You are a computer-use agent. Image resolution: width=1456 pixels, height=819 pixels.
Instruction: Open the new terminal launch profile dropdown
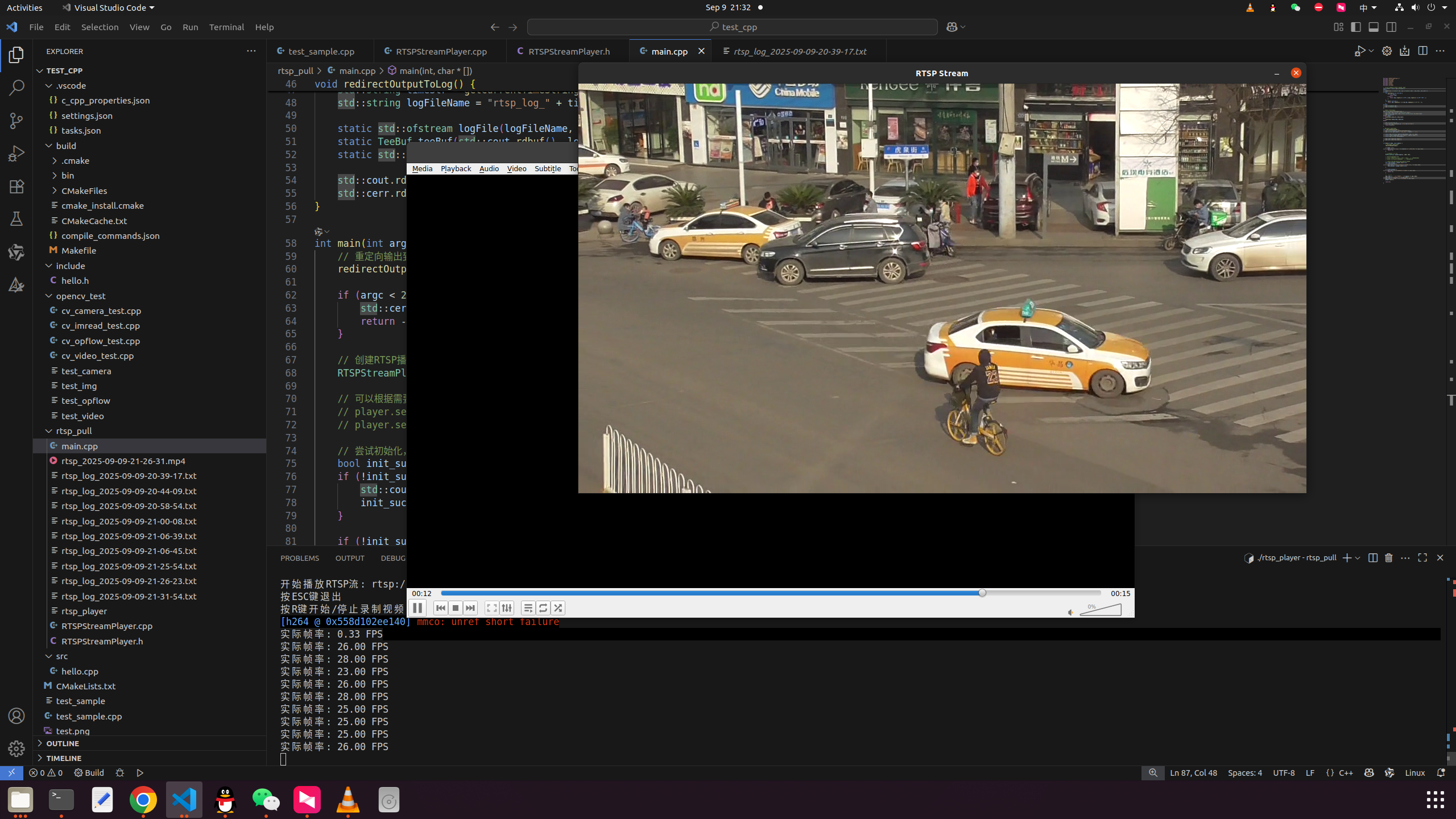[1358, 558]
